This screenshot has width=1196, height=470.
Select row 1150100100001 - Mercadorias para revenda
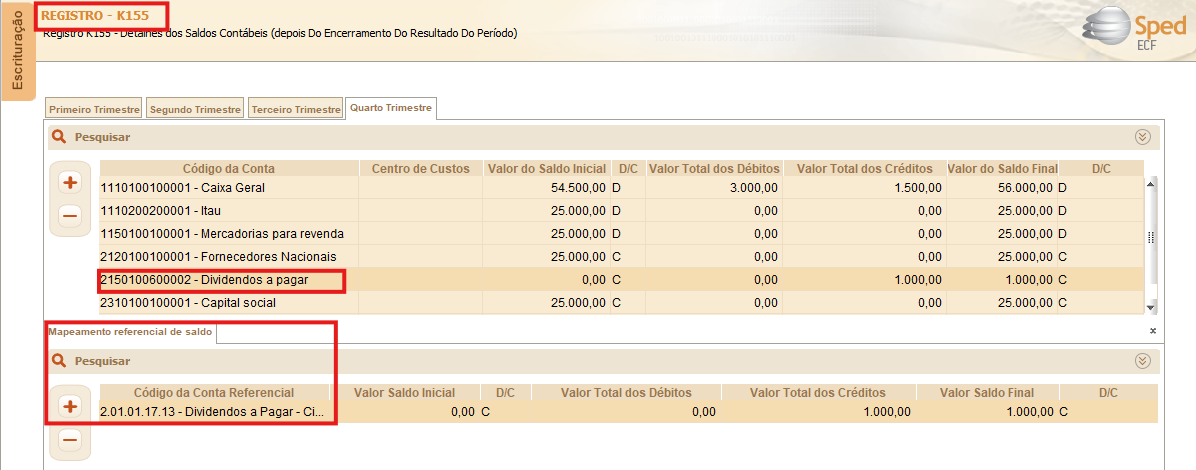(x=622, y=233)
